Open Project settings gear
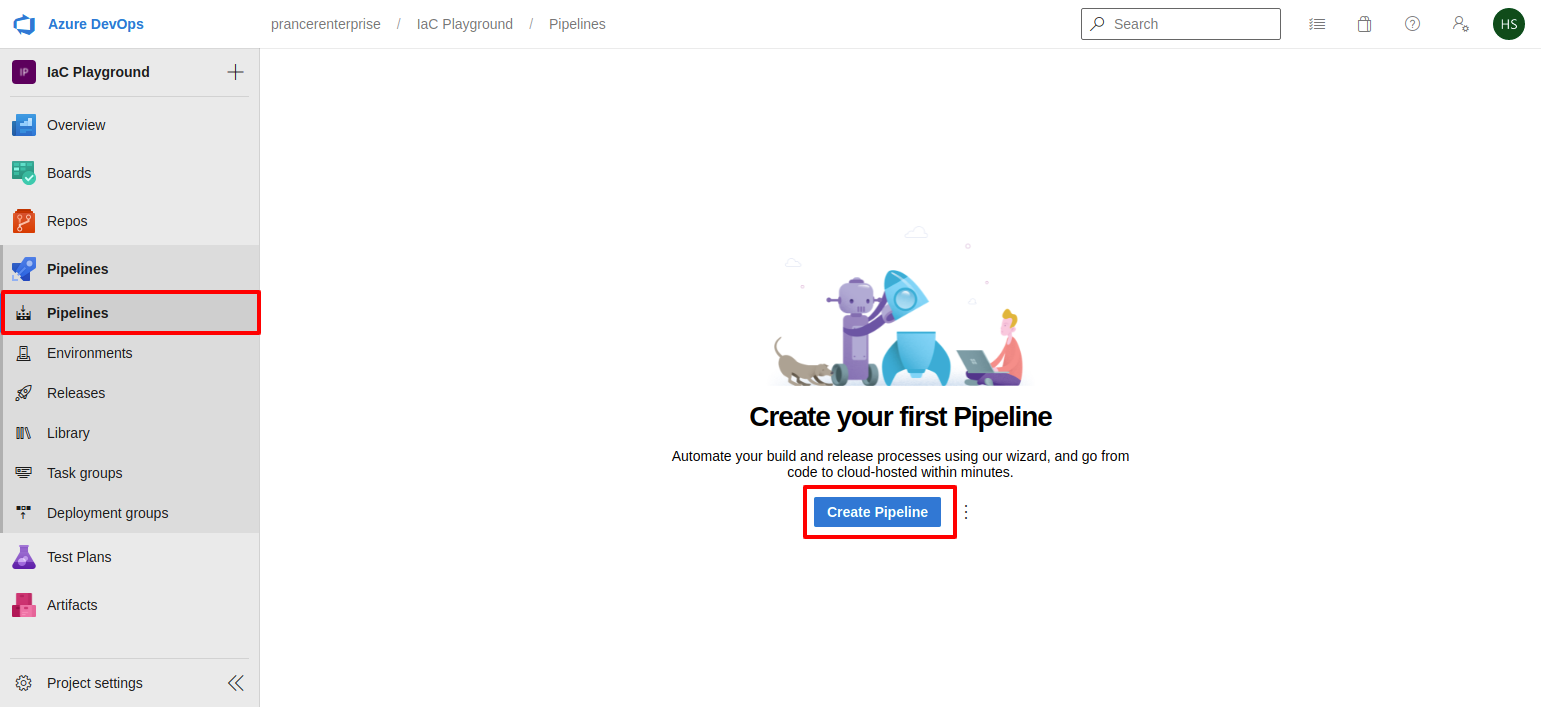The width and height of the screenshot is (1541, 707). coord(24,683)
